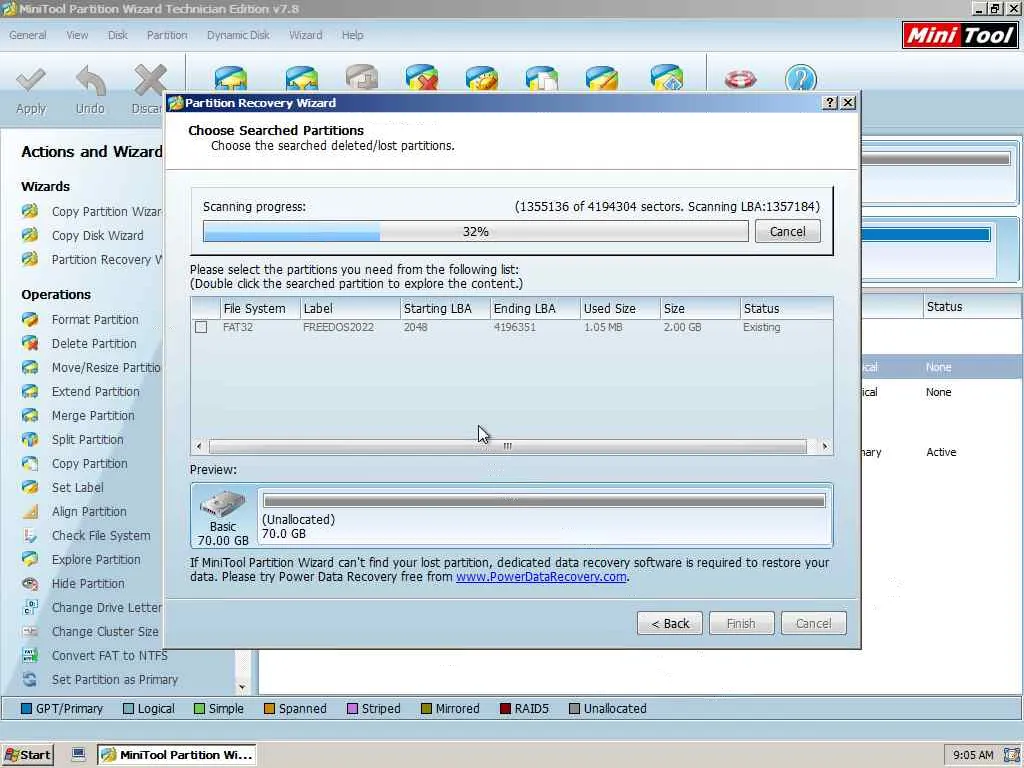Click the Copy Disk Wizard icon
Screen dimensions: 1024x768
[30, 235]
